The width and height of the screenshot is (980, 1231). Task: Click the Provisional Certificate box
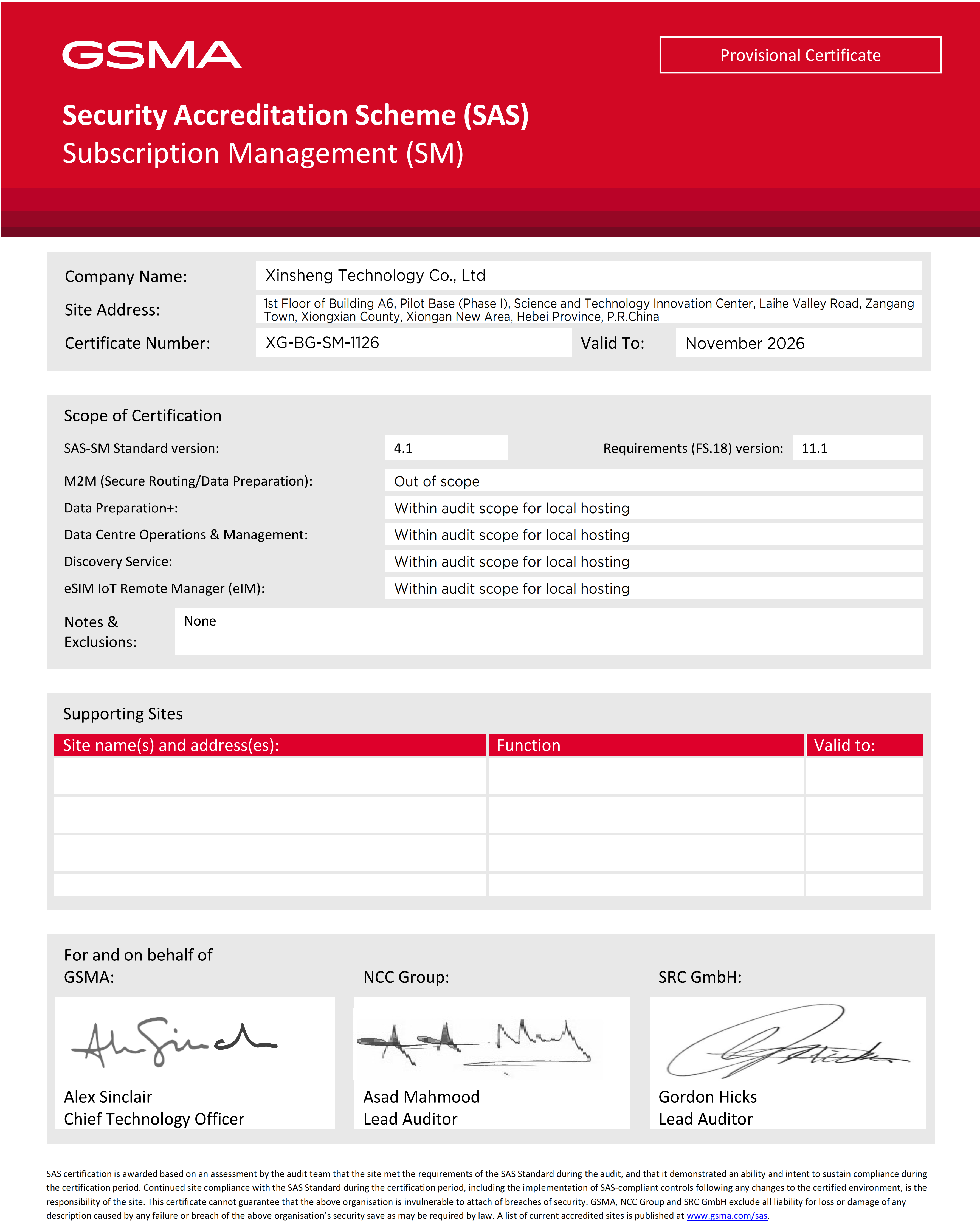799,55
